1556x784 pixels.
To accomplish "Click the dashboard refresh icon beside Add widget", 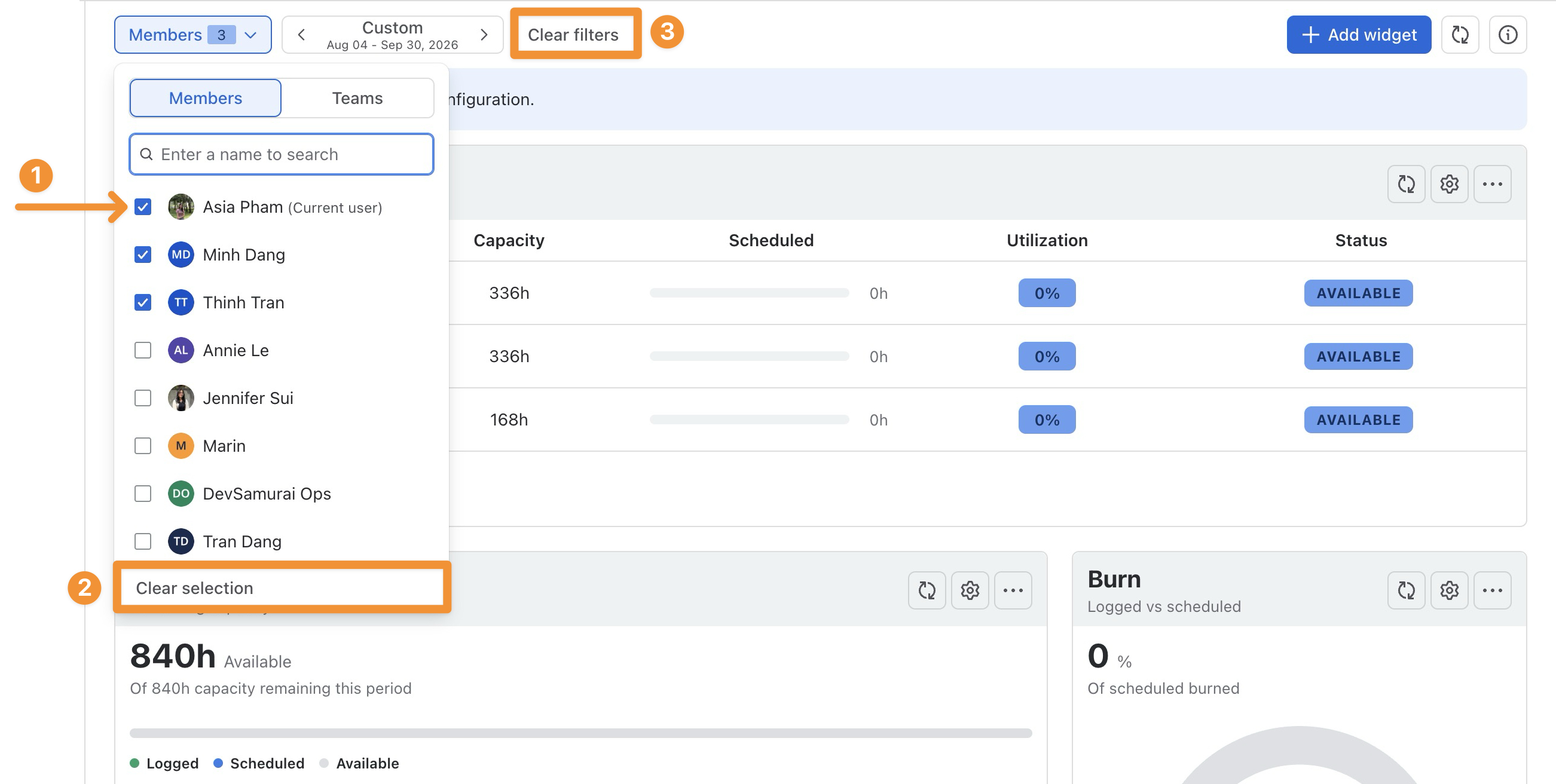I will (1459, 35).
